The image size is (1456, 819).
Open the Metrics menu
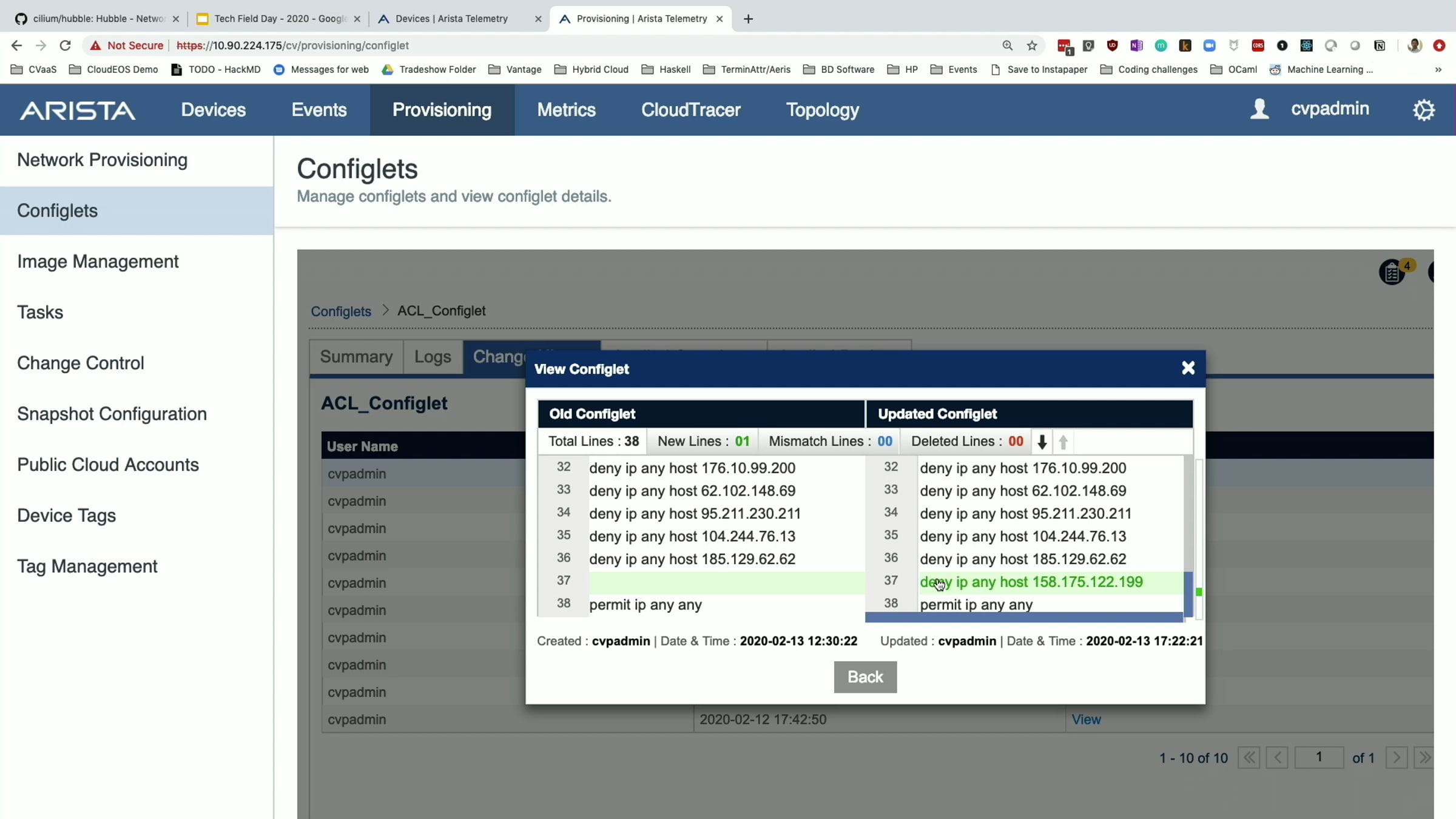567,110
